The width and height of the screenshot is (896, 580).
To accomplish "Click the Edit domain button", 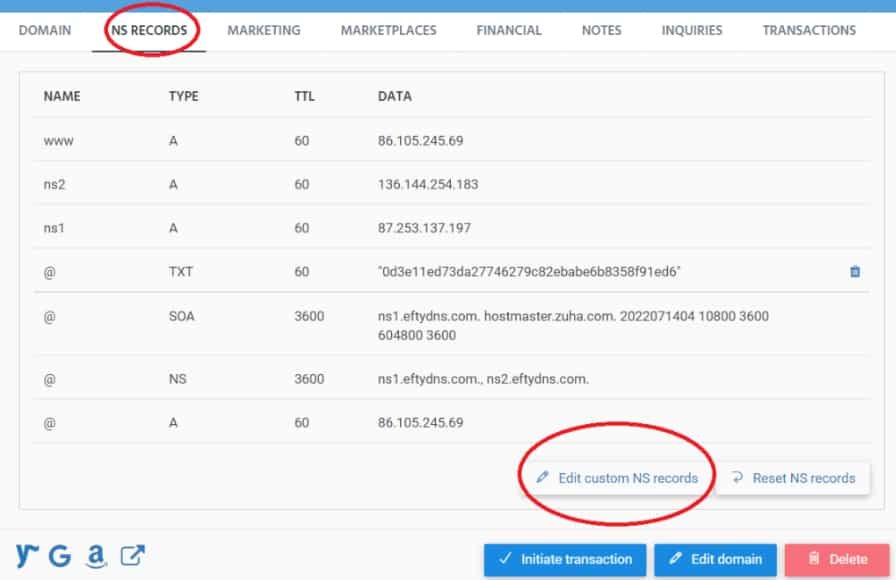I will click(715, 559).
